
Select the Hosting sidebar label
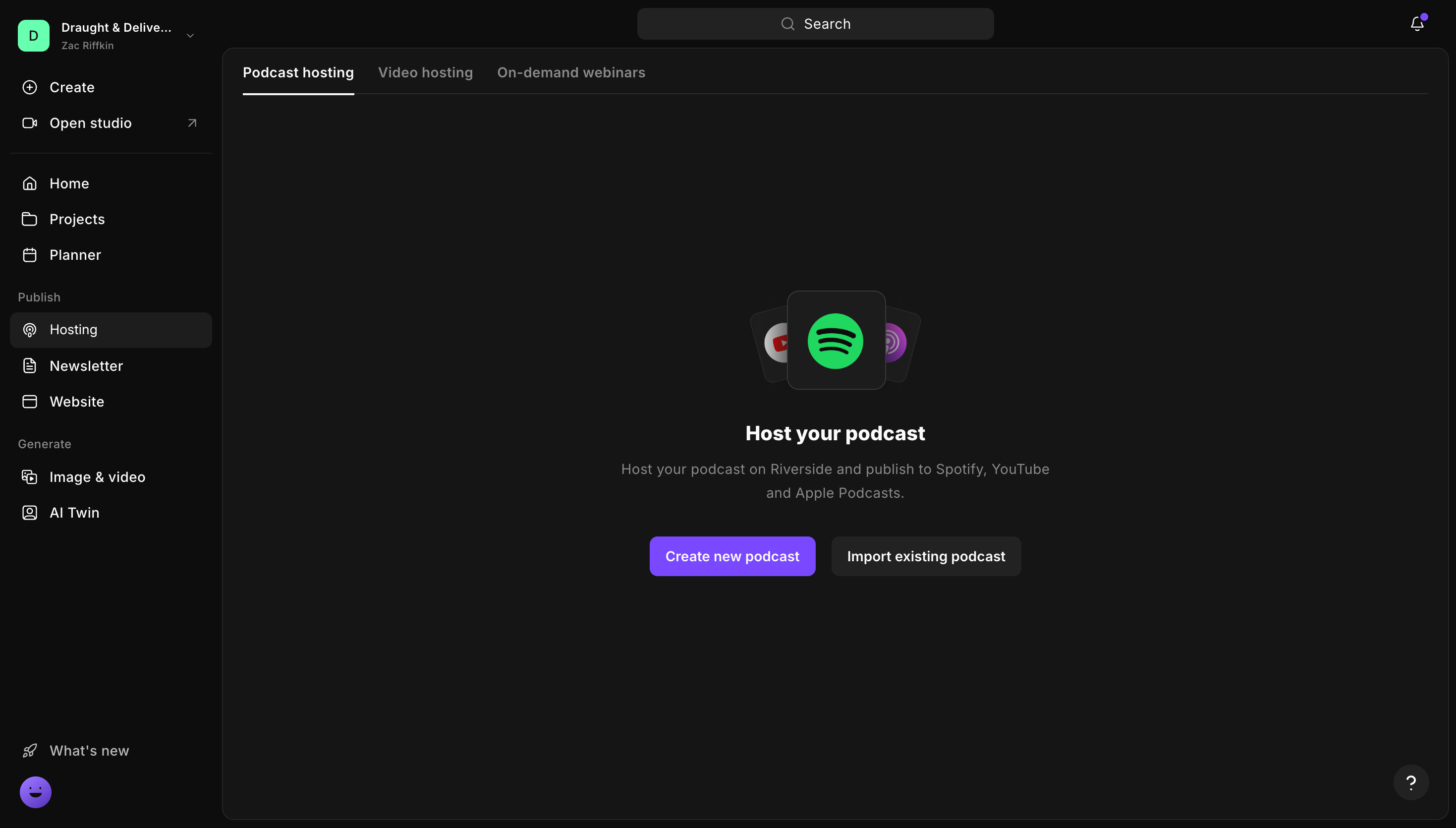(x=74, y=330)
